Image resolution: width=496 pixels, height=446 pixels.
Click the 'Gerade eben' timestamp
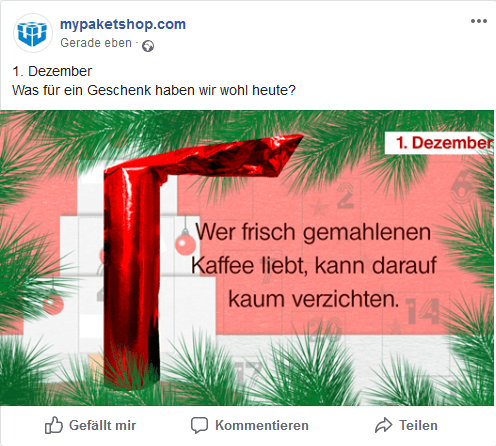[96, 43]
